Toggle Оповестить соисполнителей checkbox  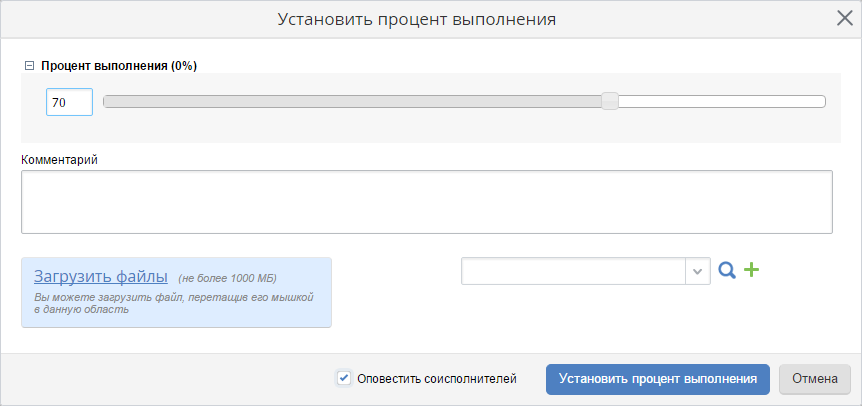344,378
